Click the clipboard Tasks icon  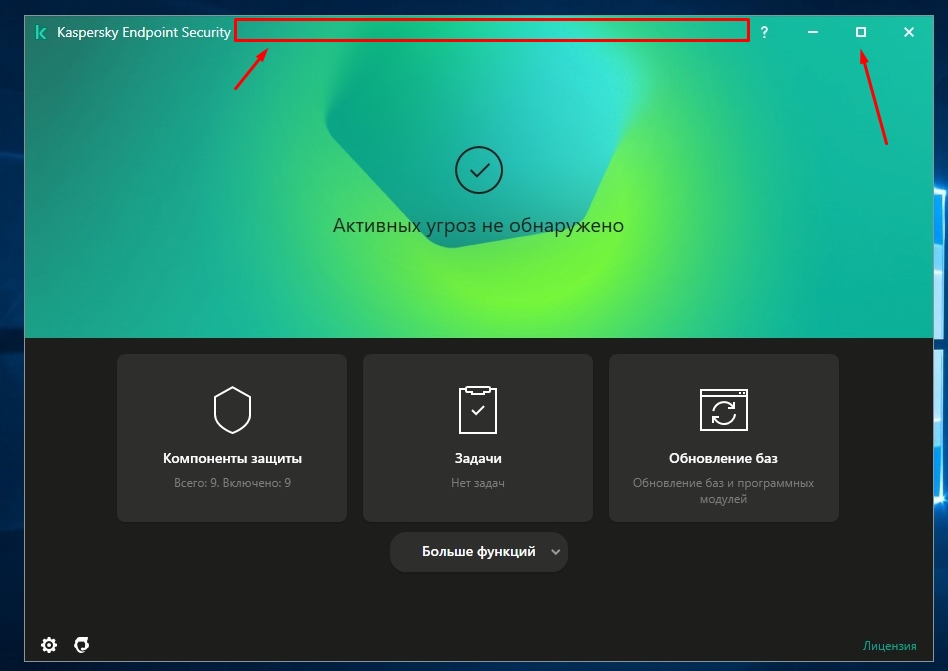[478, 410]
